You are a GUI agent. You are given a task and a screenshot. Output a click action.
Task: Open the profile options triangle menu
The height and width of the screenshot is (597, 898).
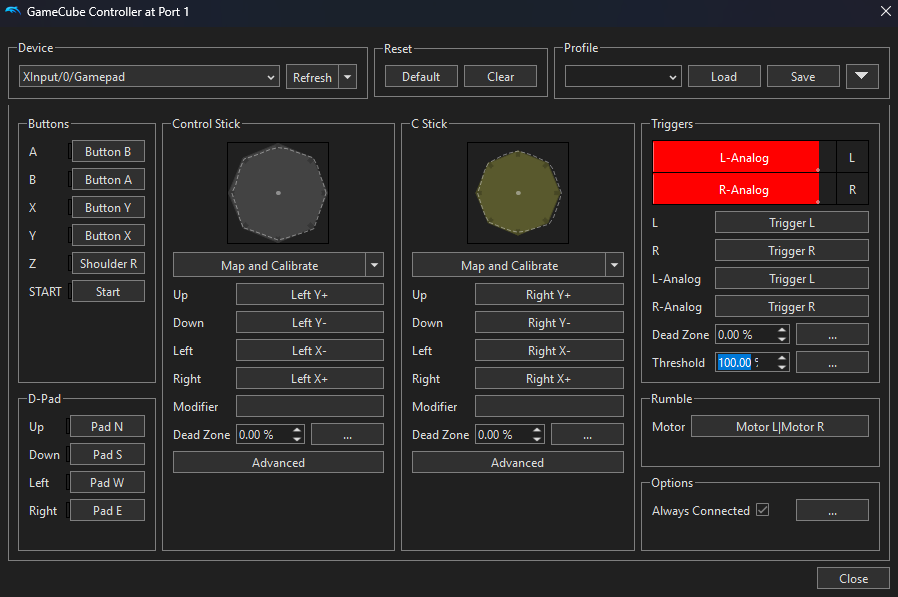click(x=862, y=76)
